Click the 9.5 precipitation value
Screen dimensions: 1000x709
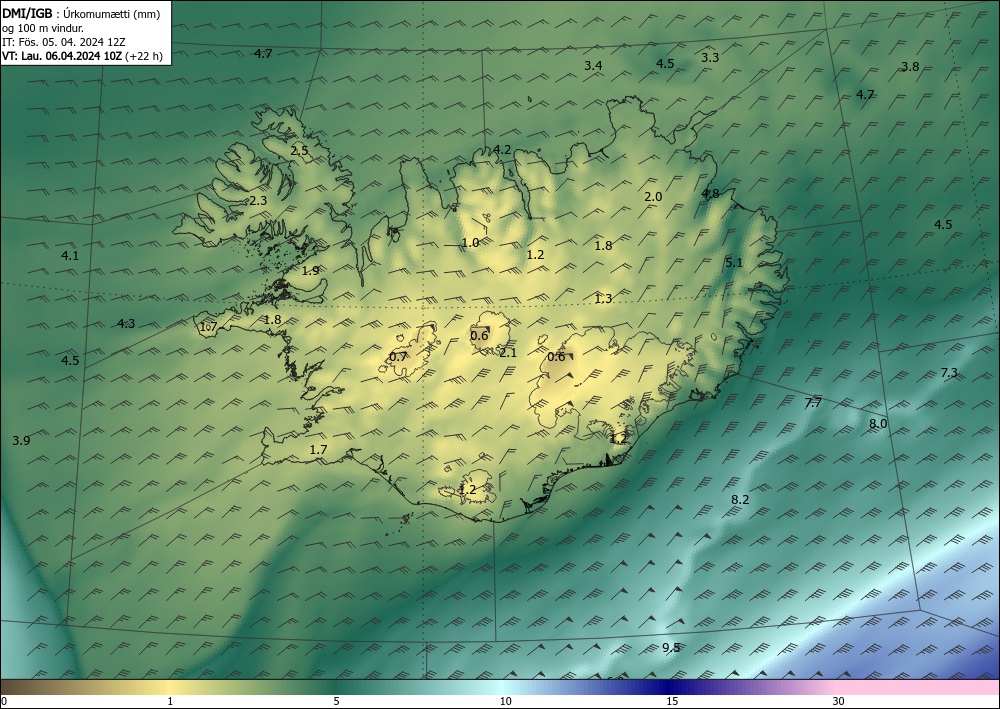tap(671, 648)
